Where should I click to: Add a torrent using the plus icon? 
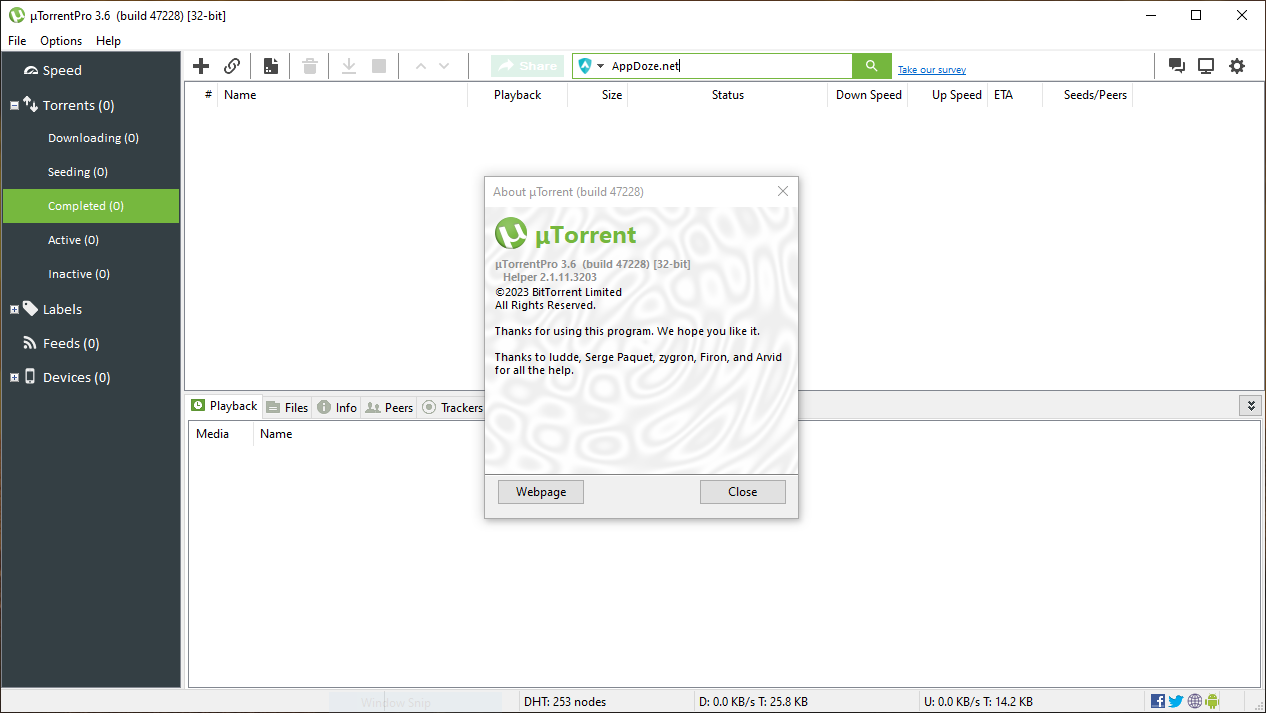pyautogui.click(x=200, y=65)
